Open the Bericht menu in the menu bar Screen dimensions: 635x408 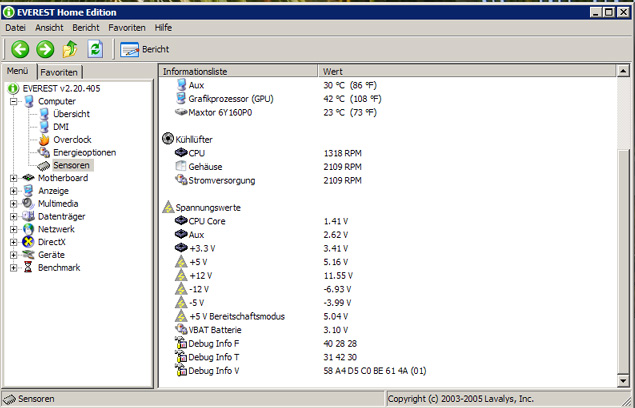86,28
